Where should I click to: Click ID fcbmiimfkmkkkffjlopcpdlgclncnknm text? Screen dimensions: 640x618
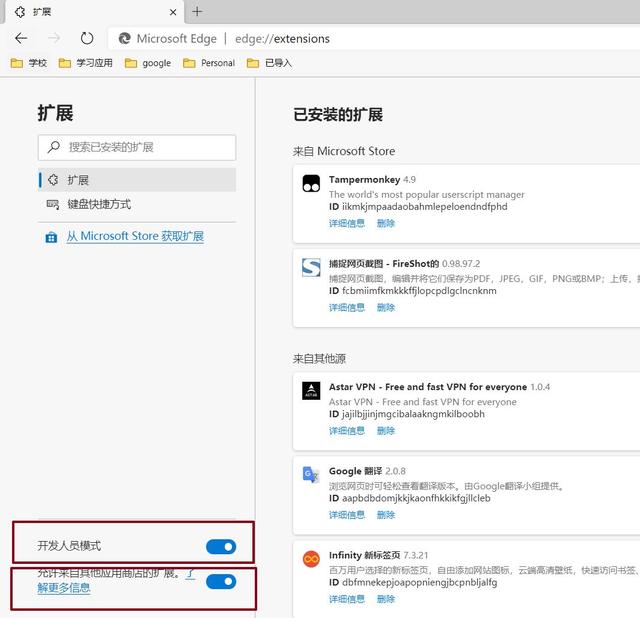click(413, 291)
